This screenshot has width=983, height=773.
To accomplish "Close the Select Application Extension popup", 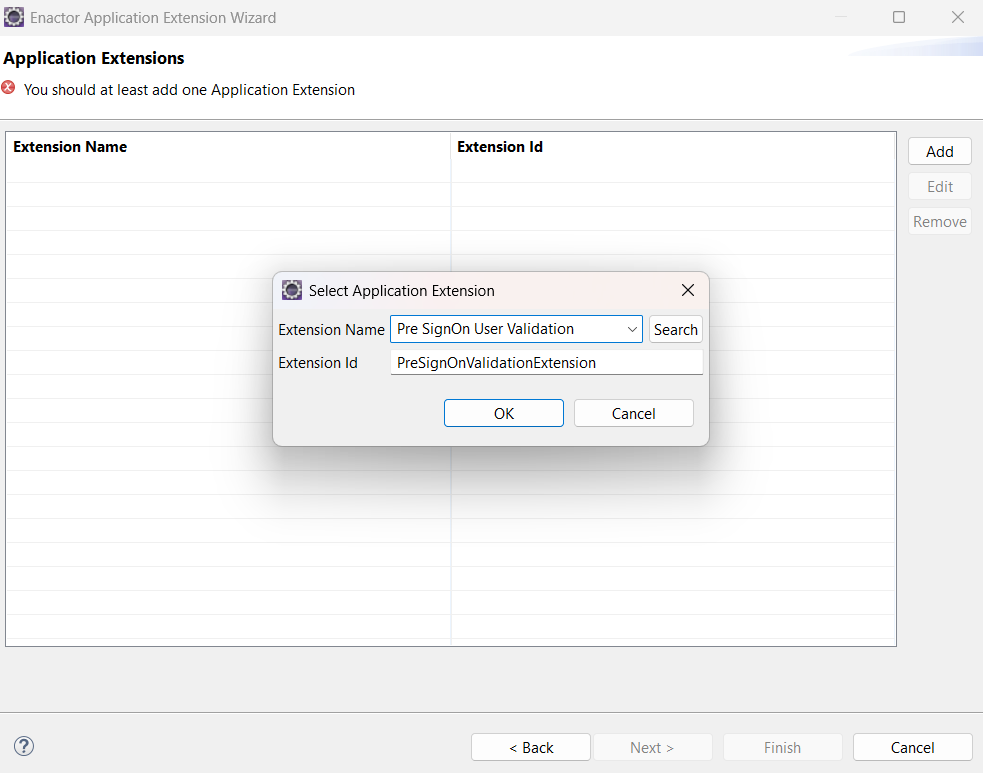I will pyautogui.click(x=687, y=290).
